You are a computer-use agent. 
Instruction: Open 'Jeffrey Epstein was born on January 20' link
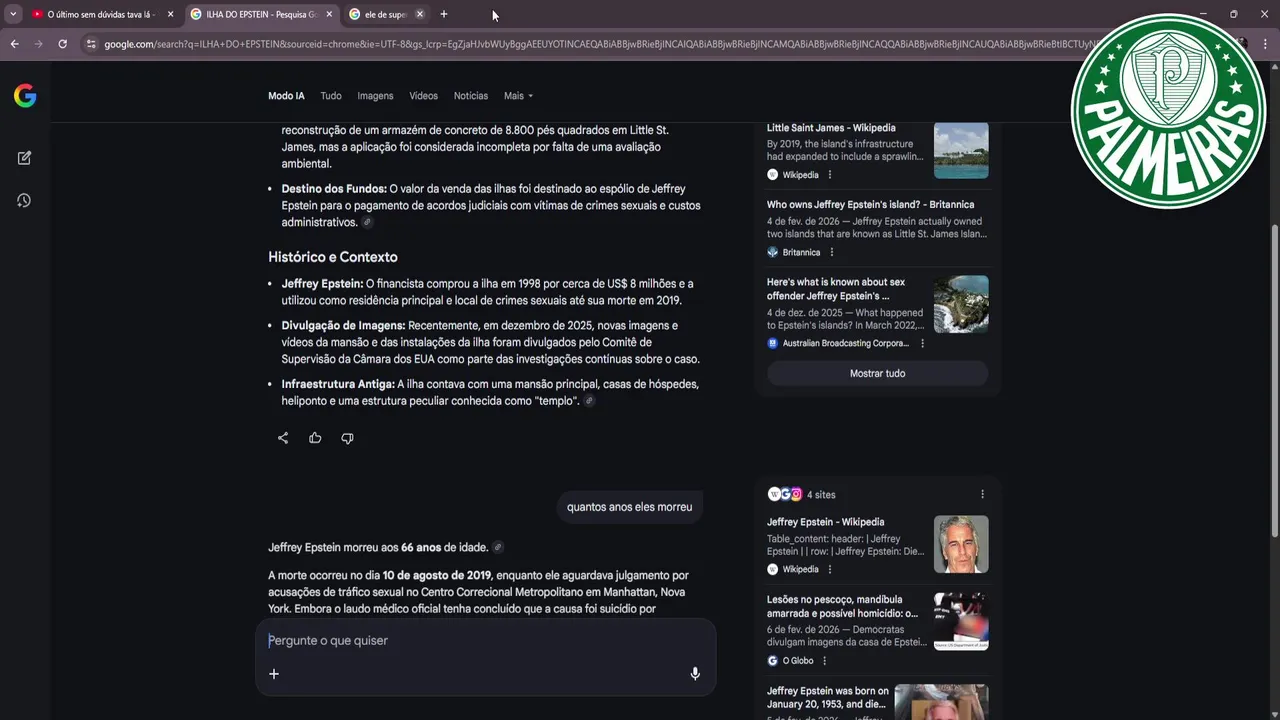(x=828, y=697)
